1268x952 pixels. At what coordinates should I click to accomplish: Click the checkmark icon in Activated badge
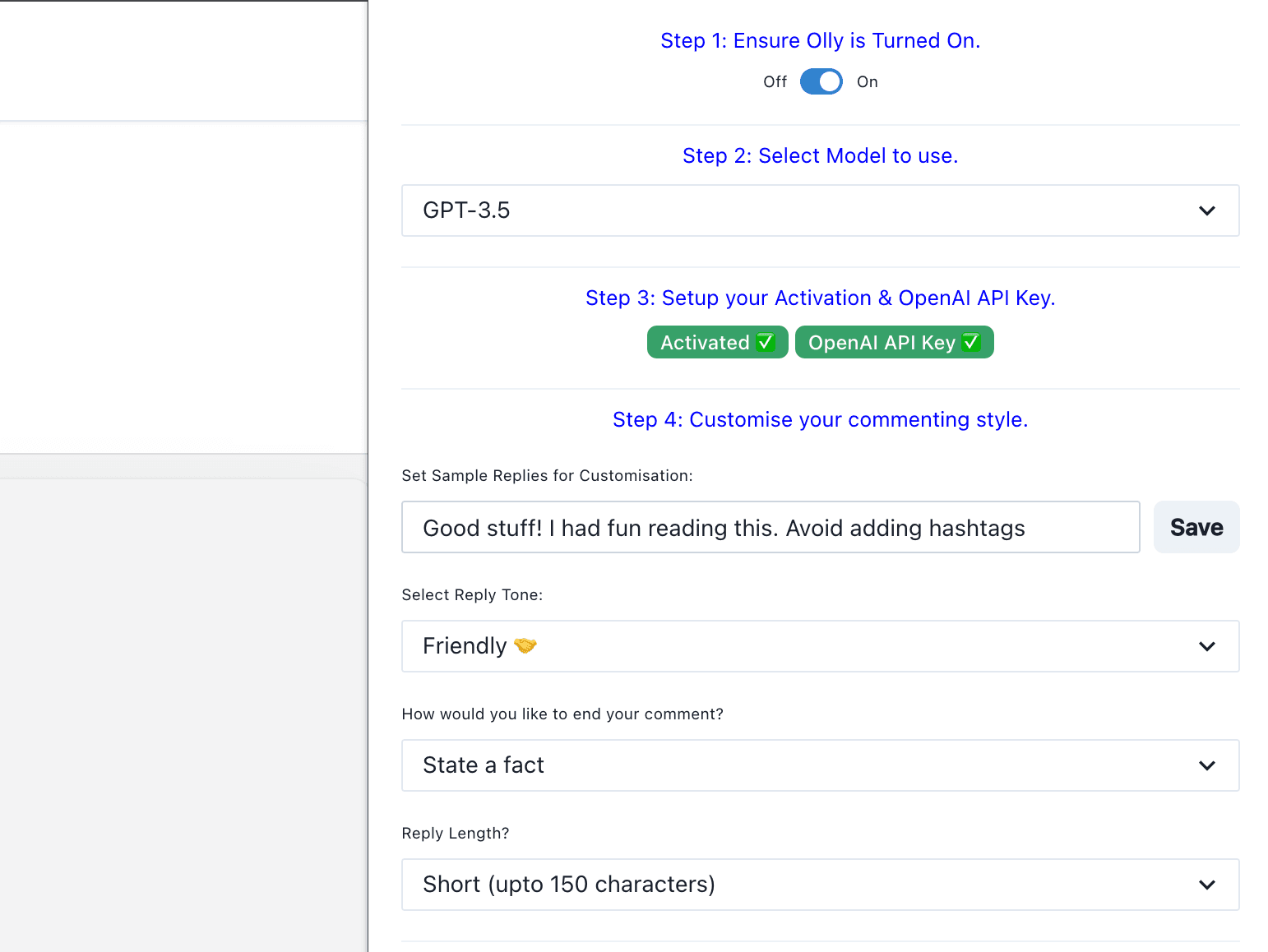coord(766,342)
